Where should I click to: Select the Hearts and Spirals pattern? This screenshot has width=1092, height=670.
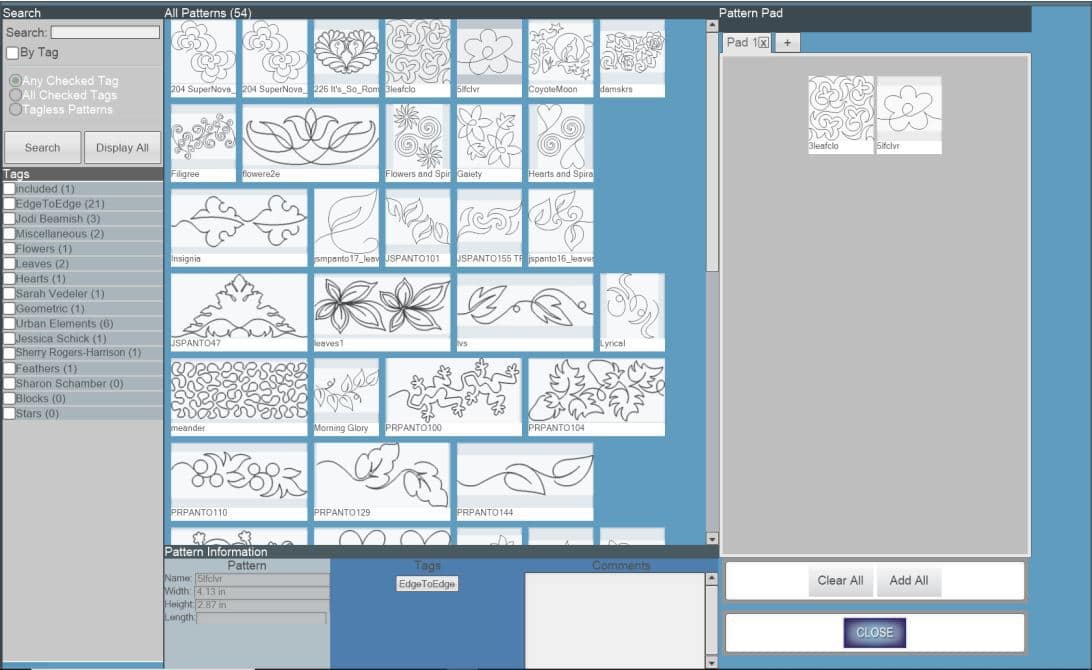click(560, 137)
